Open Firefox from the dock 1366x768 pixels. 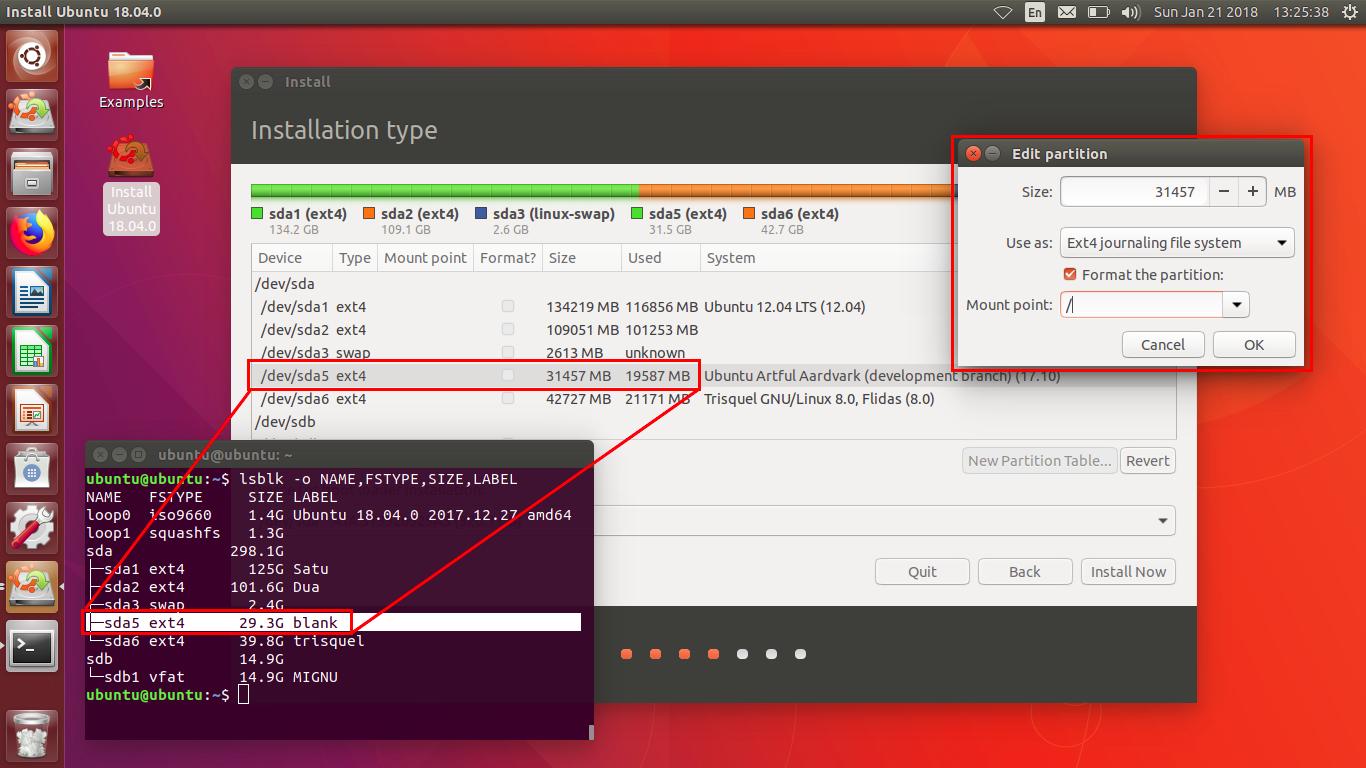click(x=32, y=230)
